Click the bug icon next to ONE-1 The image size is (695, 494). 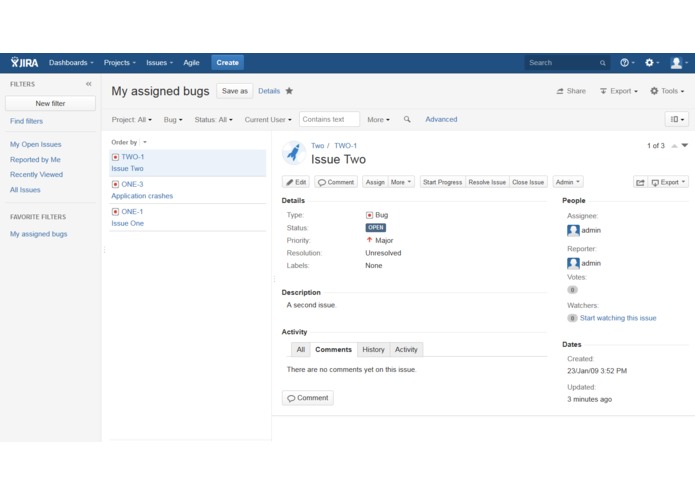(115, 212)
